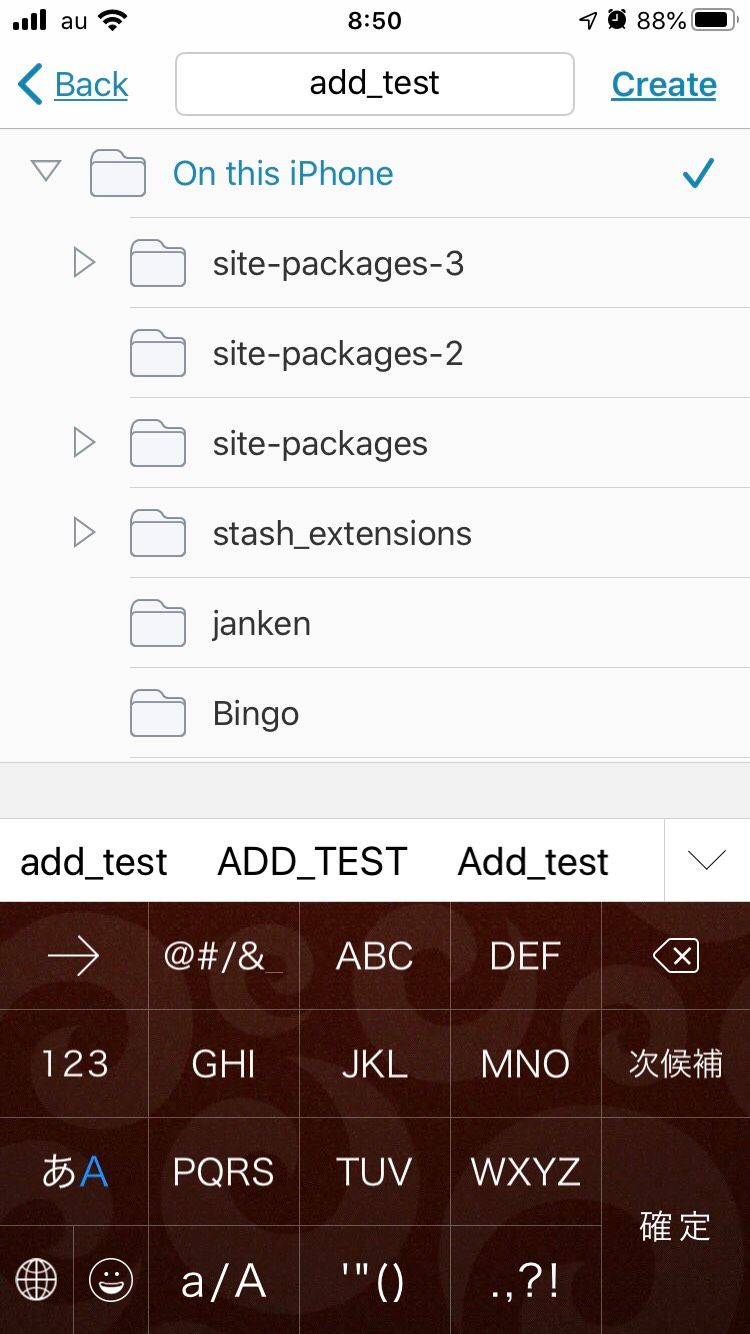Tap the site-packages-2 folder icon
Image resolution: width=750 pixels, height=1334 pixels.
pyautogui.click(x=158, y=353)
